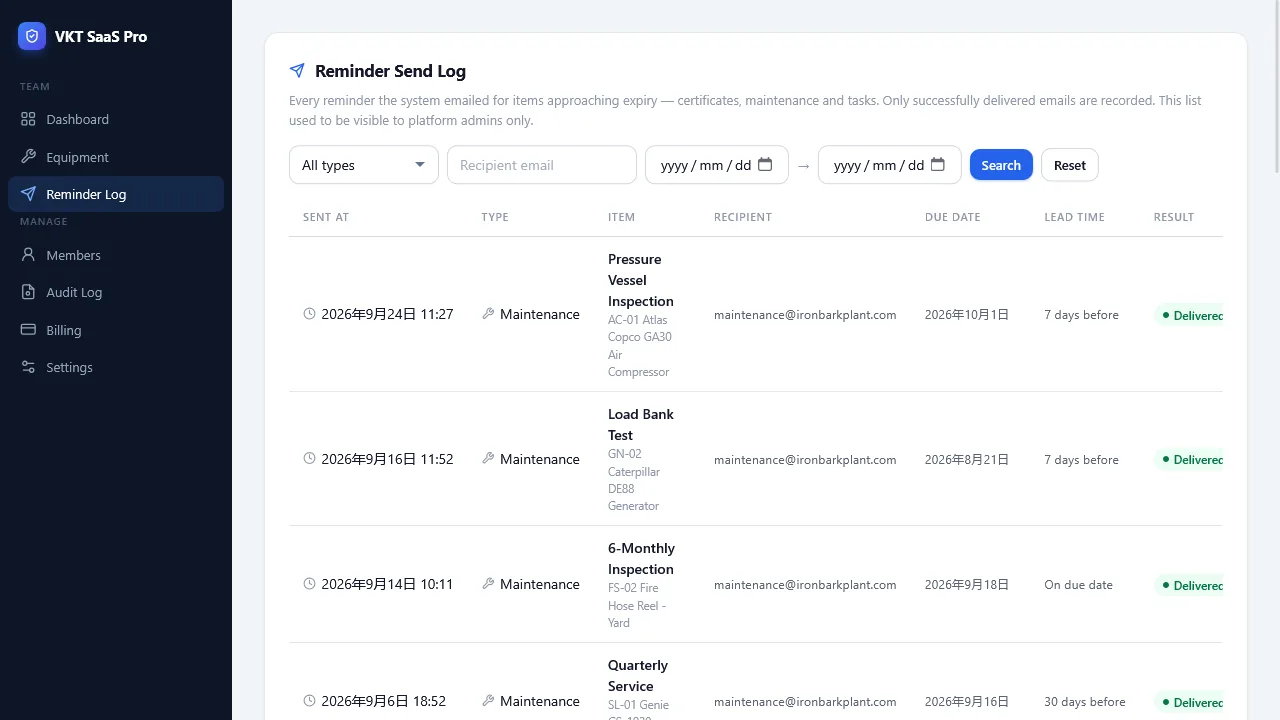Focus the Recipient email field
Screen dimensions: 1280x720
(x=542, y=165)
